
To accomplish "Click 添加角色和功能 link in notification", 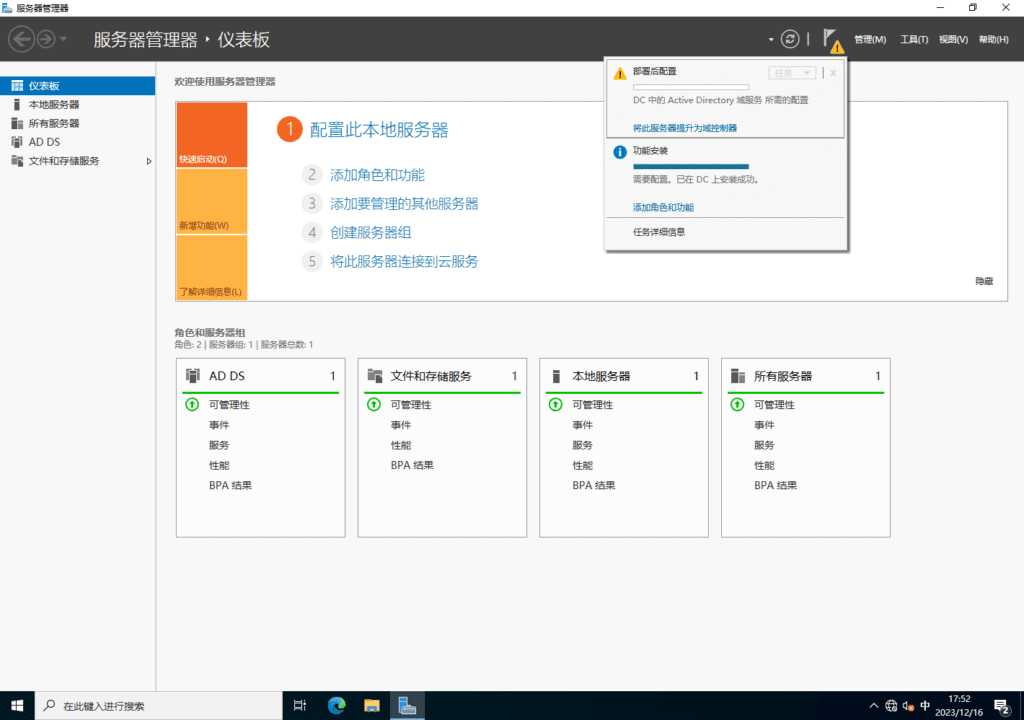I will (x=663, y=207).
